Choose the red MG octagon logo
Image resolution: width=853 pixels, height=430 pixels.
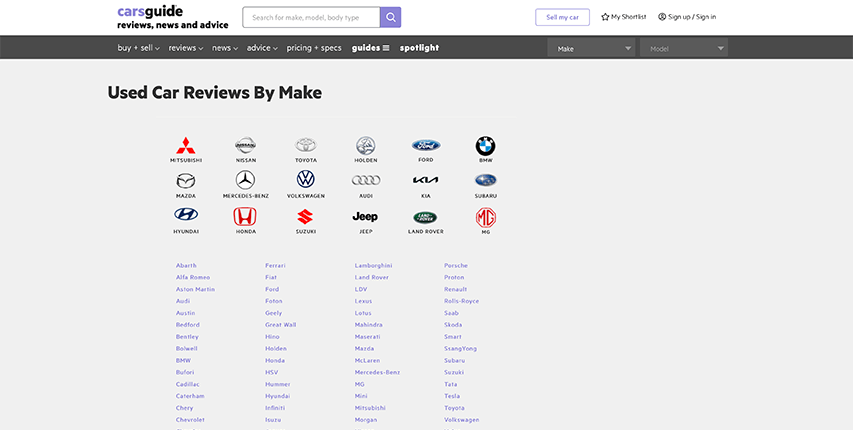(x=486, y=218)
